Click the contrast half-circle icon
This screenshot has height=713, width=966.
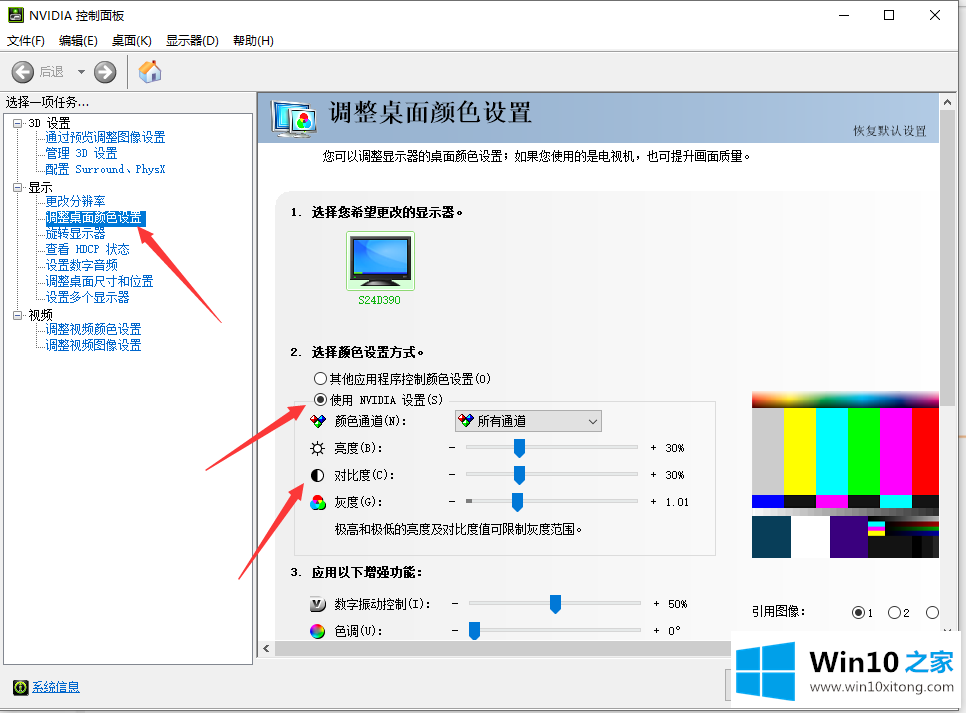click(317, 475)
